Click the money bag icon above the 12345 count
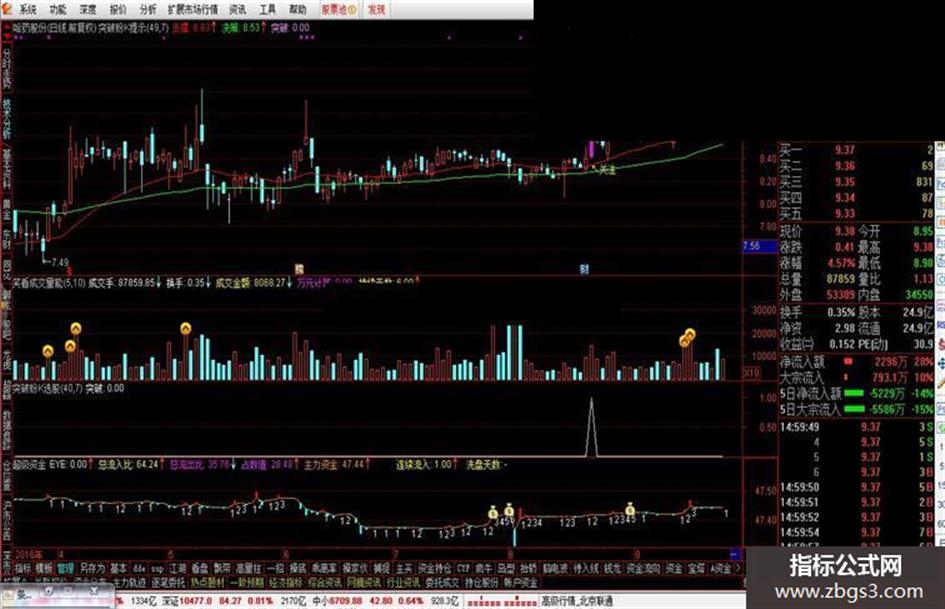Image resolution: width=945 pixels, height=609 pixels. point(630,510)
